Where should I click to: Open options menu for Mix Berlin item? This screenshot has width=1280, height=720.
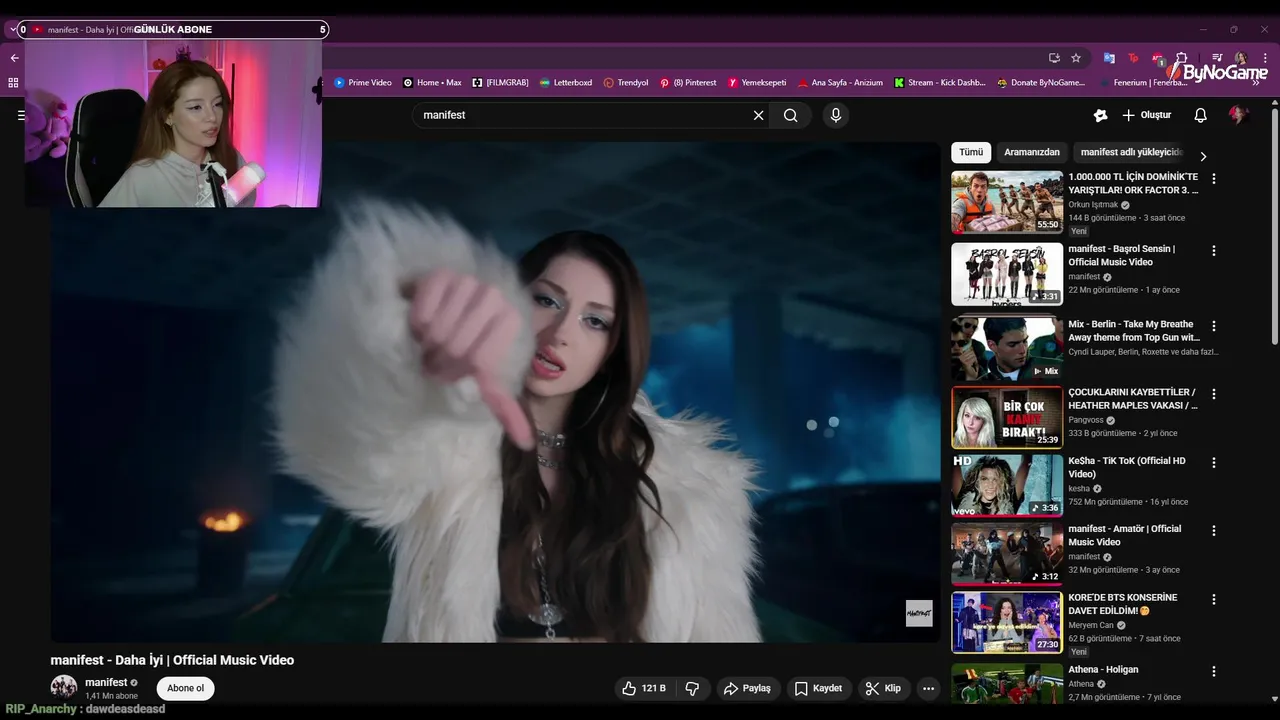[x=1214, y=326]
